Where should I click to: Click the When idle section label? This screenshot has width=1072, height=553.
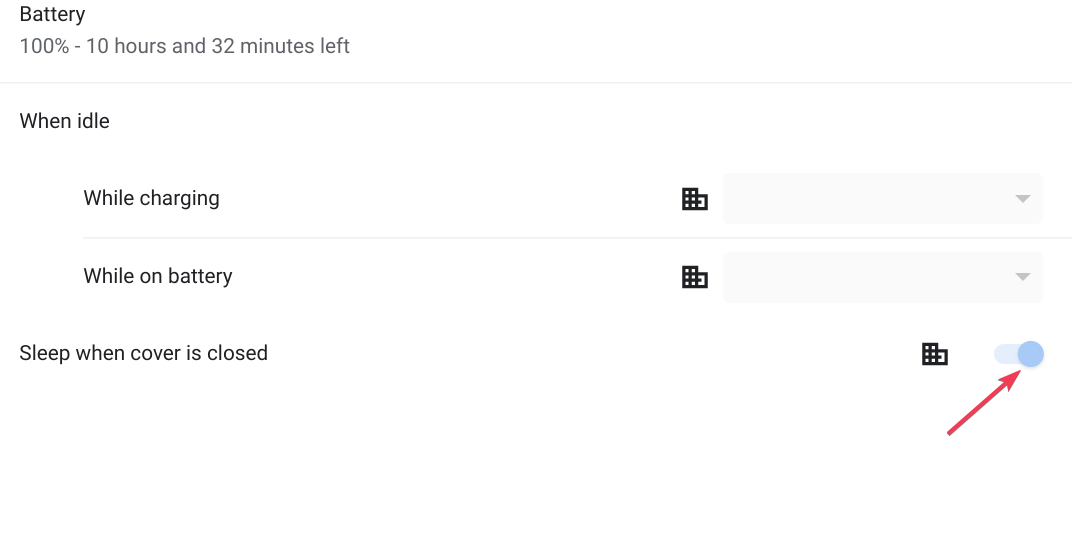pos(64,121)
